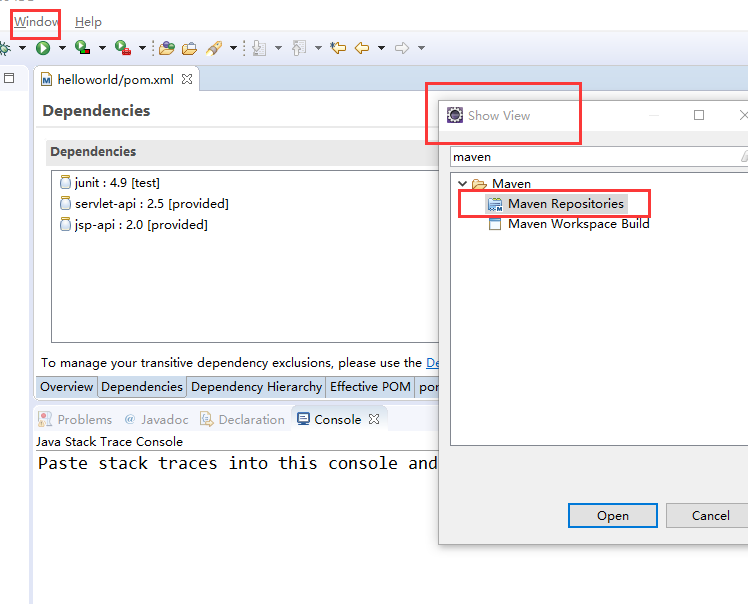Select Maven Repositories in the tree
Screen dimensions: 748x604
(566, 204)
